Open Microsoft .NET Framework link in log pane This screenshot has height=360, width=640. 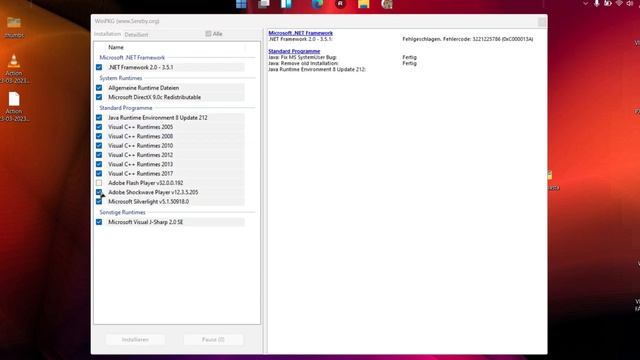pyautogui.click(x=300, y=33)
